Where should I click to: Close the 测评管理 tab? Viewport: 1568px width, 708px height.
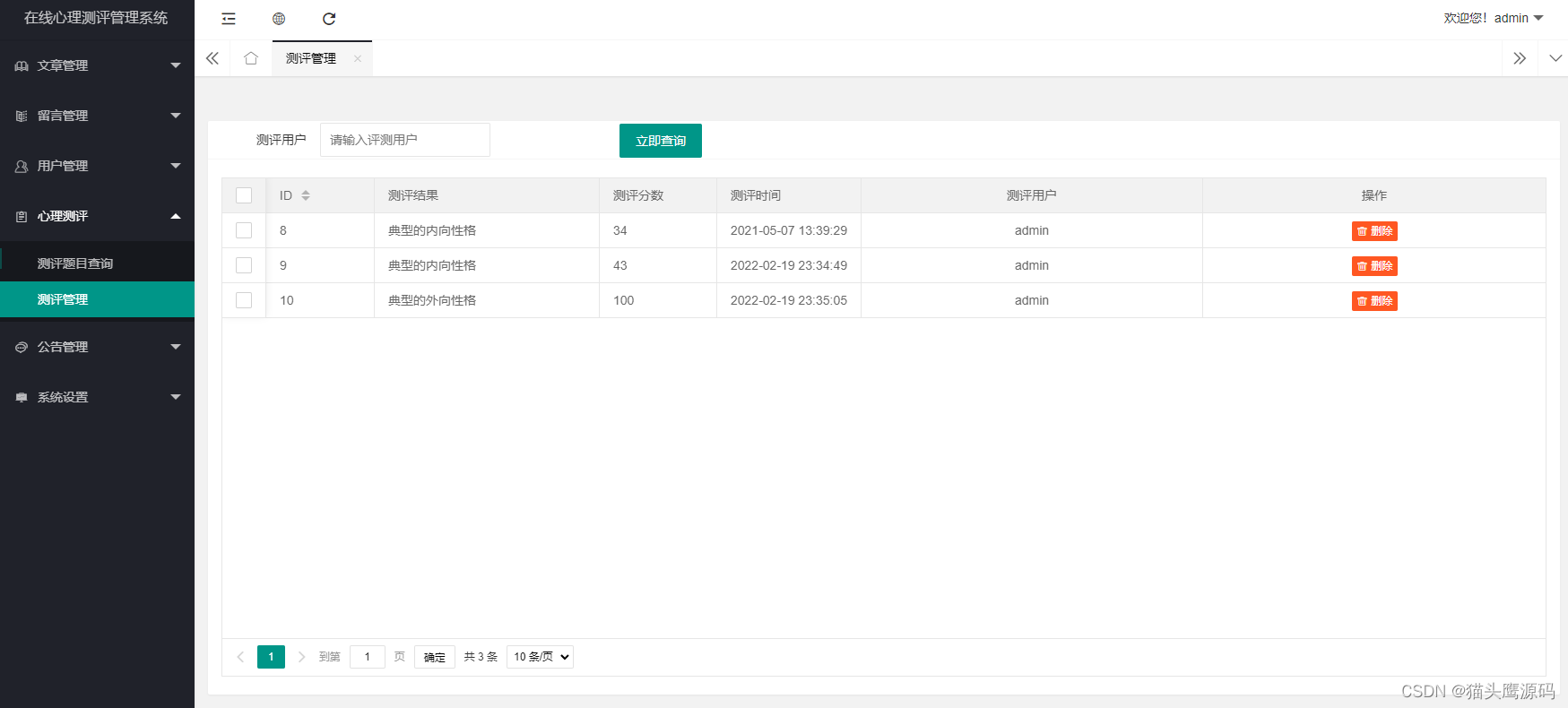pos(358,58)
